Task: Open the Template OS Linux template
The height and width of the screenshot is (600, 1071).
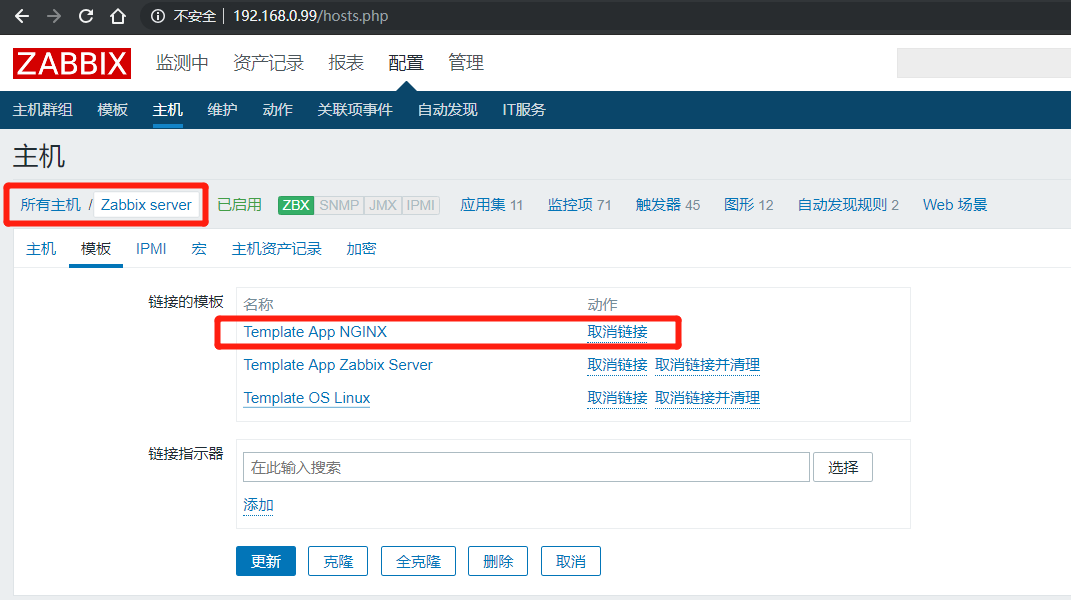Action: tap(306, 398)
